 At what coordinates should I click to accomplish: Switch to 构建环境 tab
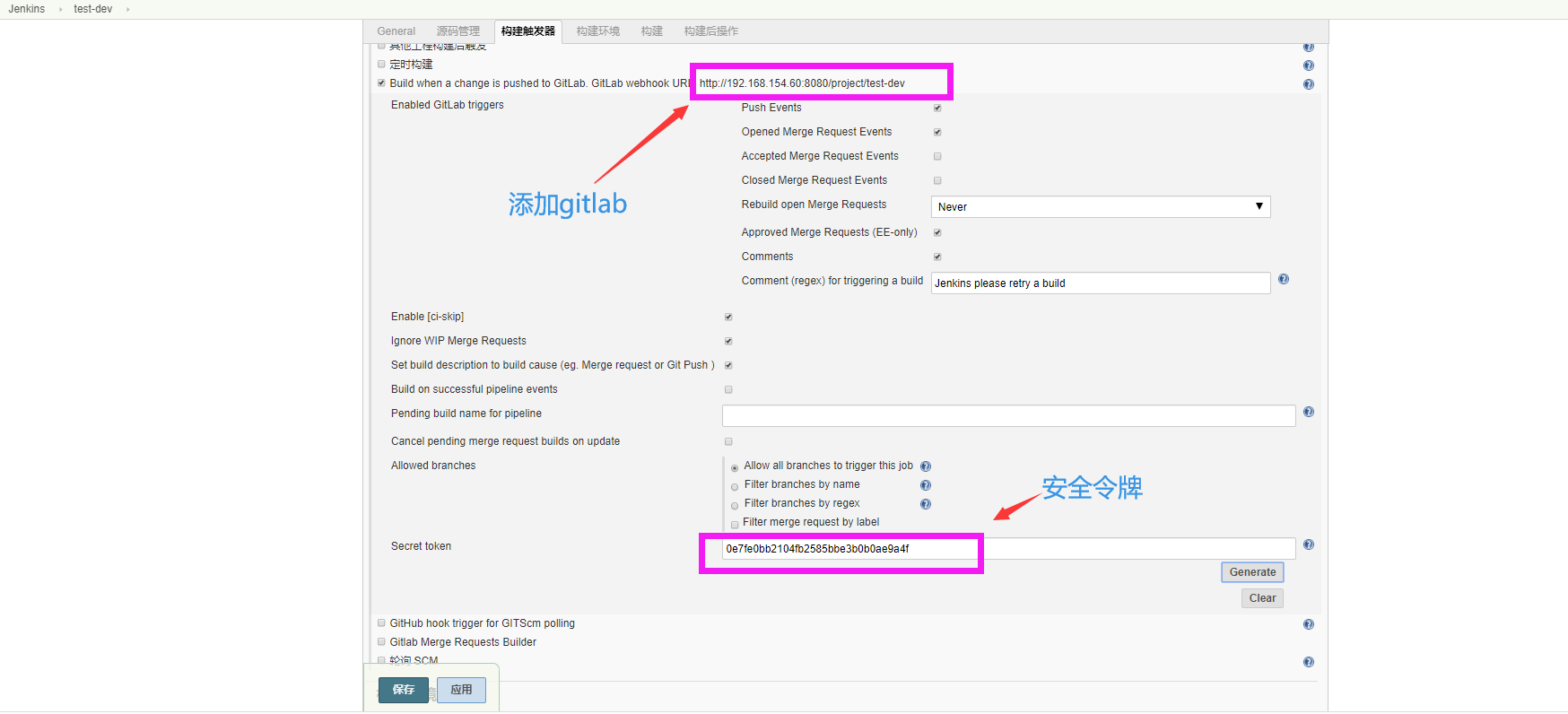point(598,31)
